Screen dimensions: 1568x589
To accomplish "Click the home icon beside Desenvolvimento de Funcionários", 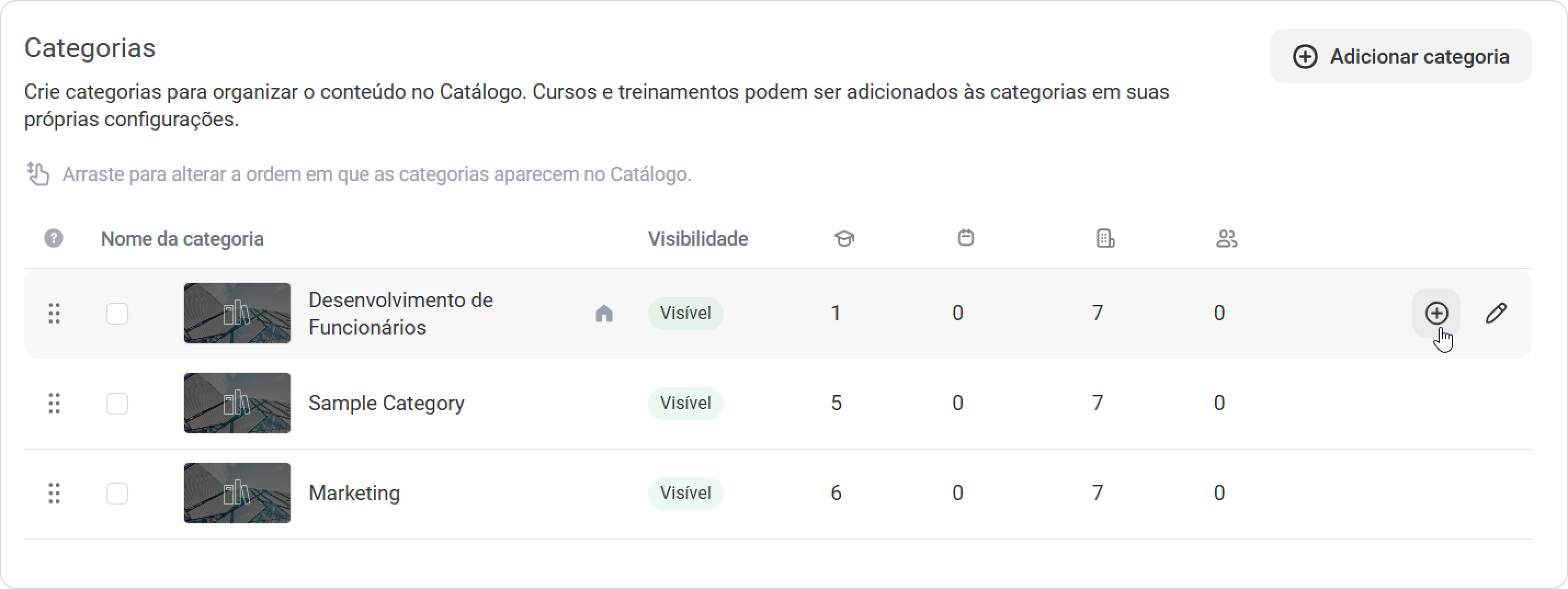I will [x=604, y=314].
